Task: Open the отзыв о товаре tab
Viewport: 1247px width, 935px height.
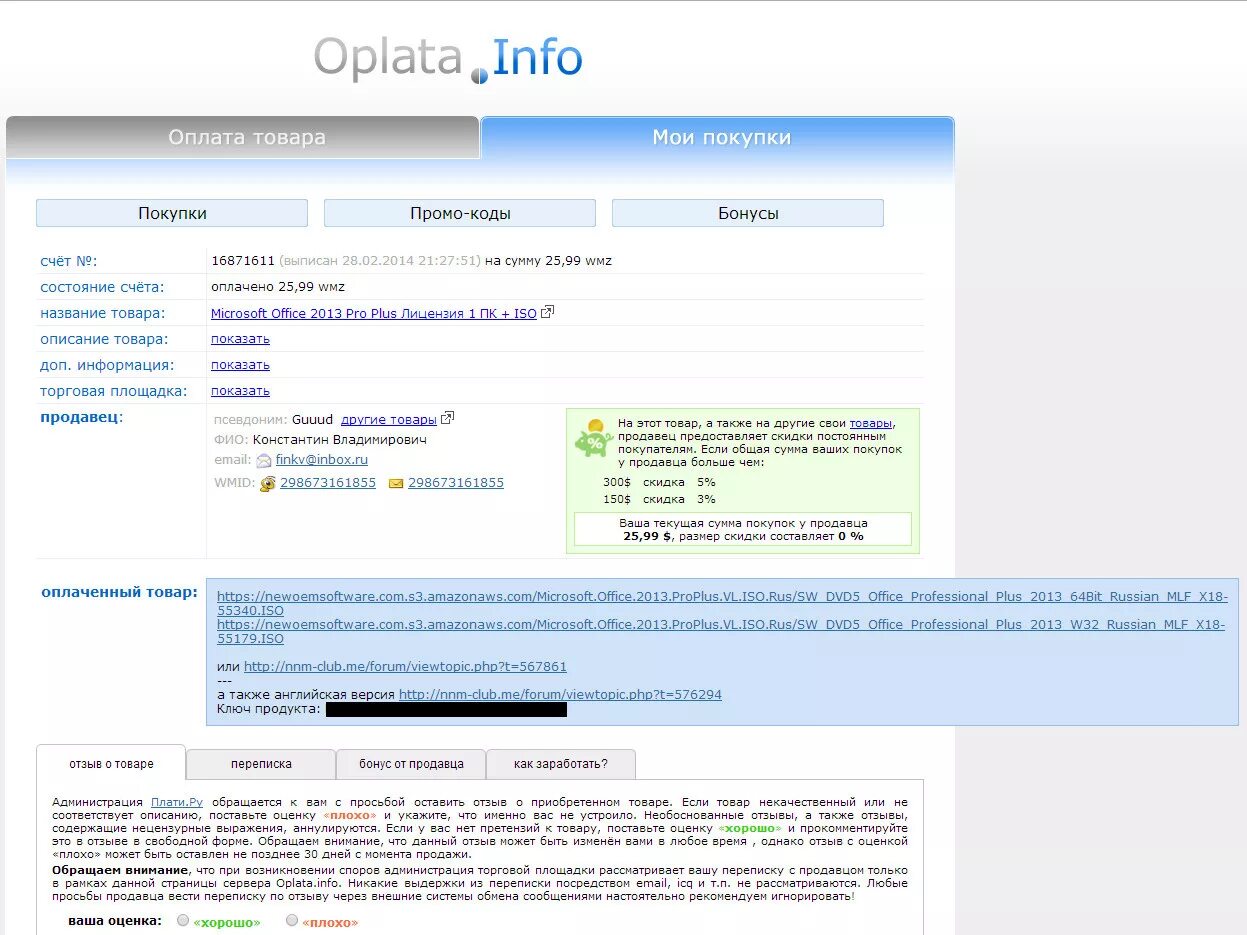Action: pos(111,763)
